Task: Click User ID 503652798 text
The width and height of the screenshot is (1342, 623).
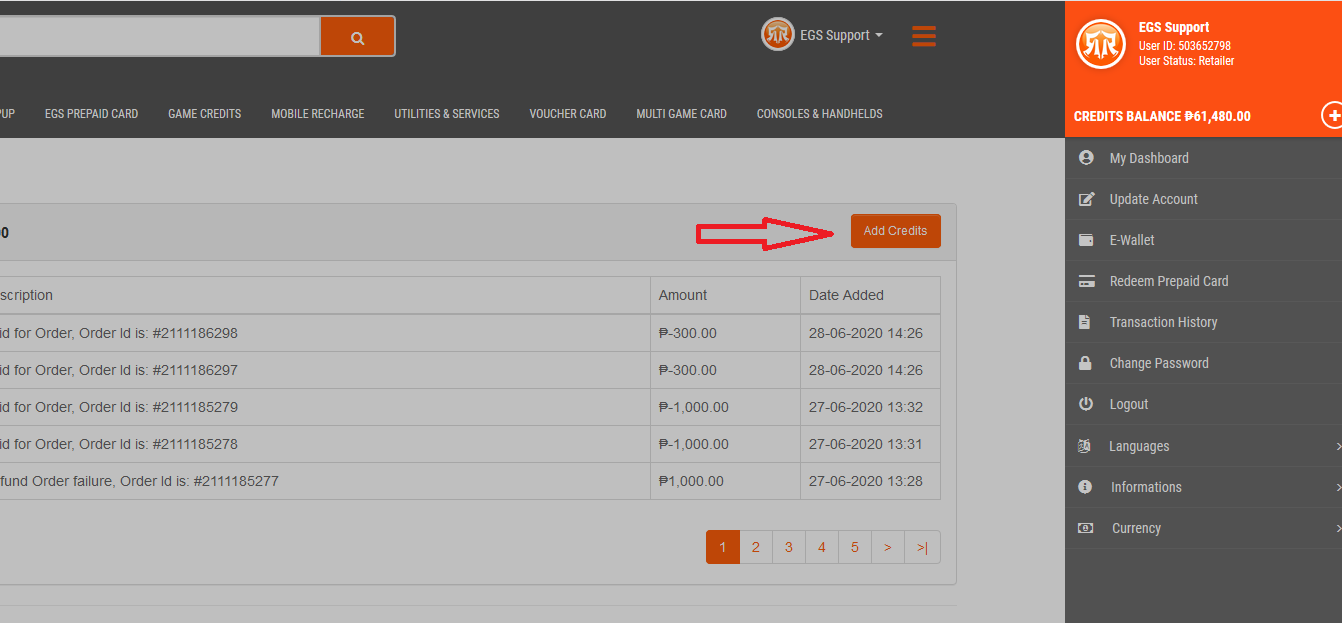Action: click(x=1185, y=46)
